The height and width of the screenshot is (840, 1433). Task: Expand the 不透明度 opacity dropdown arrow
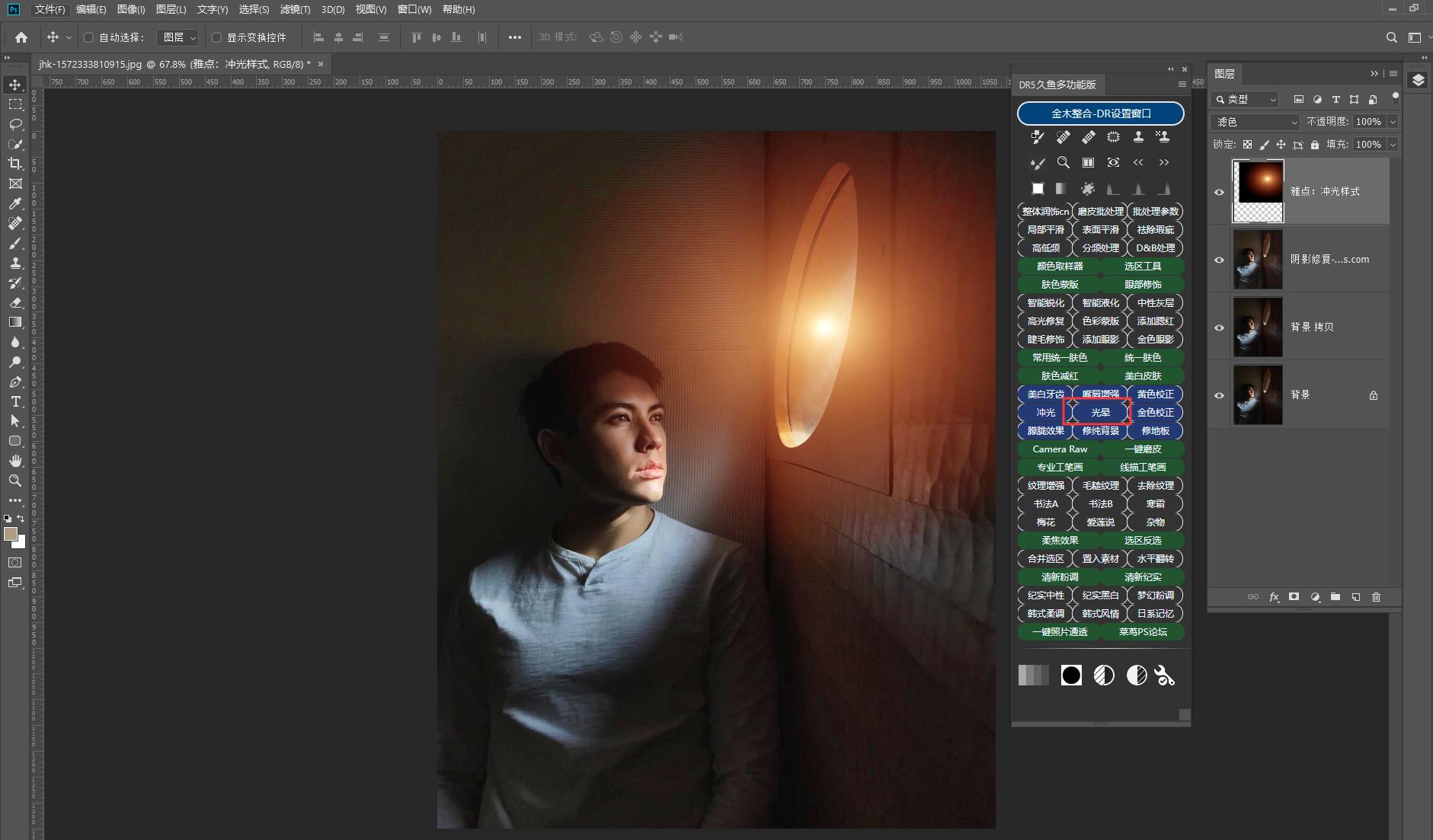tap(1393, 122)
